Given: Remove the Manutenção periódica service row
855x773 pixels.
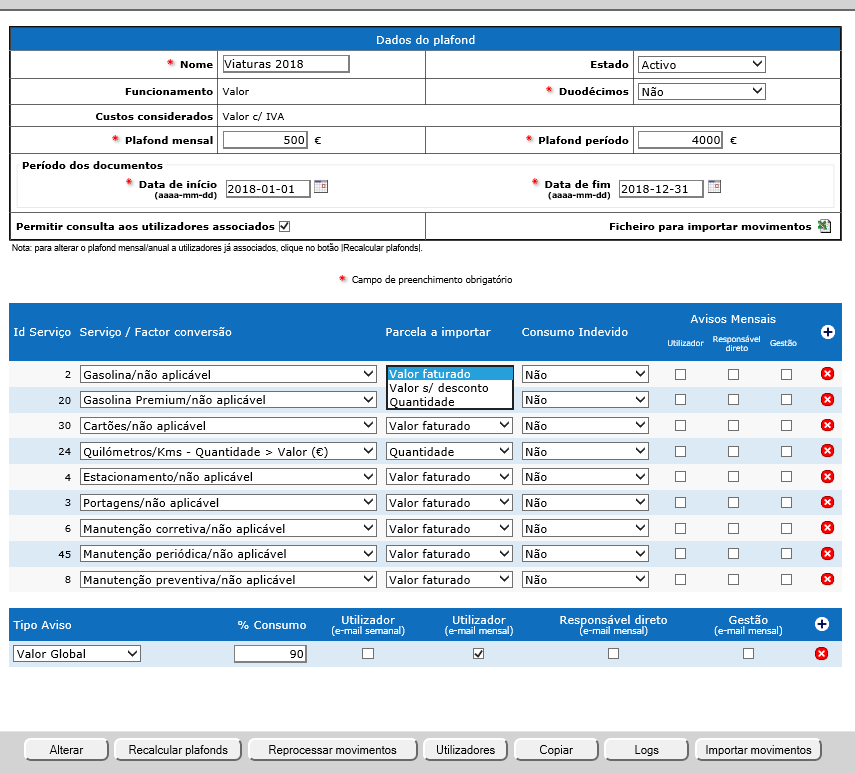Looking at the screenshot, I should click(827, 553).
